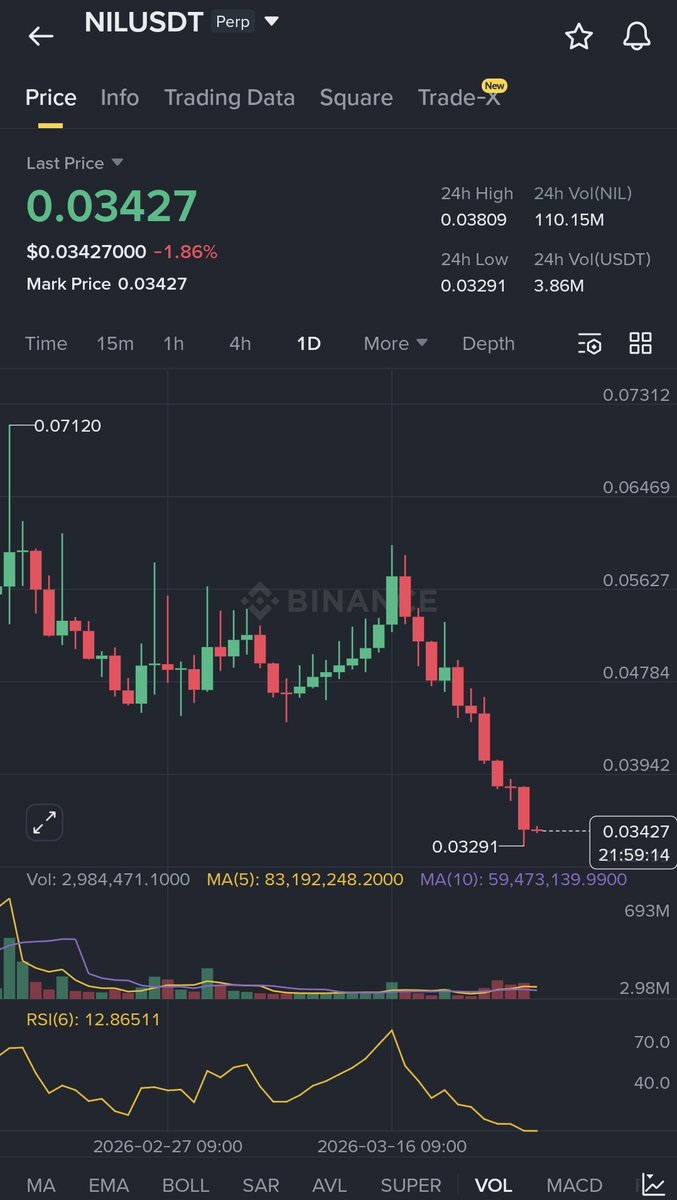Click the 0.03427 current price label on axis
The width and height of the screenshot is (677, 1200).
coord(633,843)
